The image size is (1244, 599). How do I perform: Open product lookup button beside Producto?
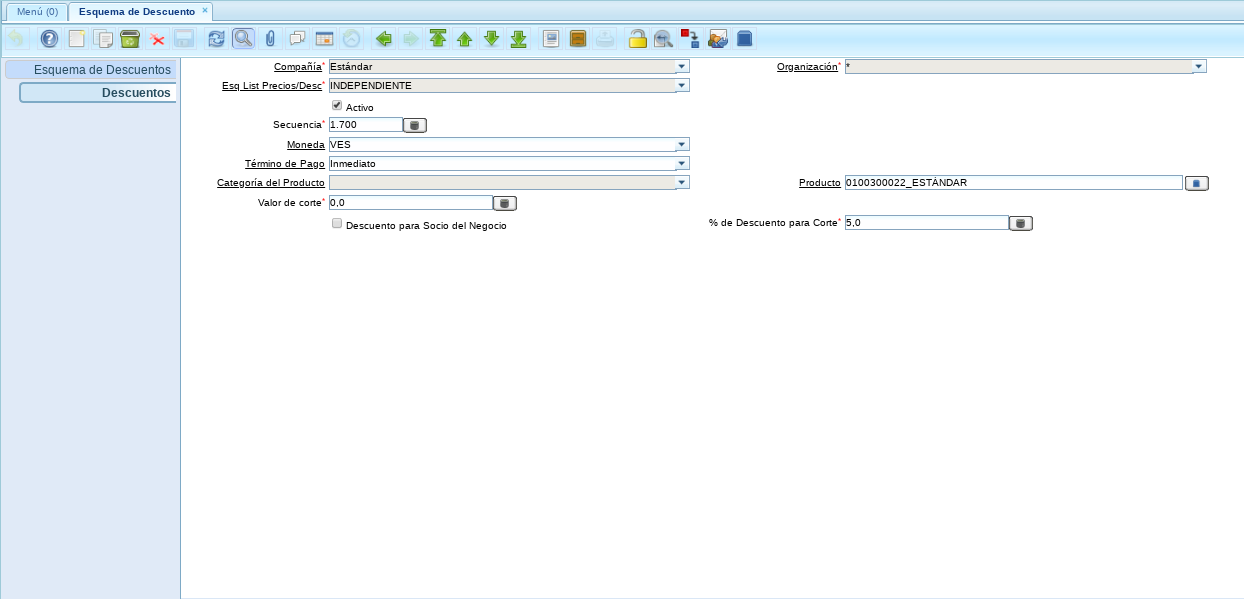point(1197,183)
